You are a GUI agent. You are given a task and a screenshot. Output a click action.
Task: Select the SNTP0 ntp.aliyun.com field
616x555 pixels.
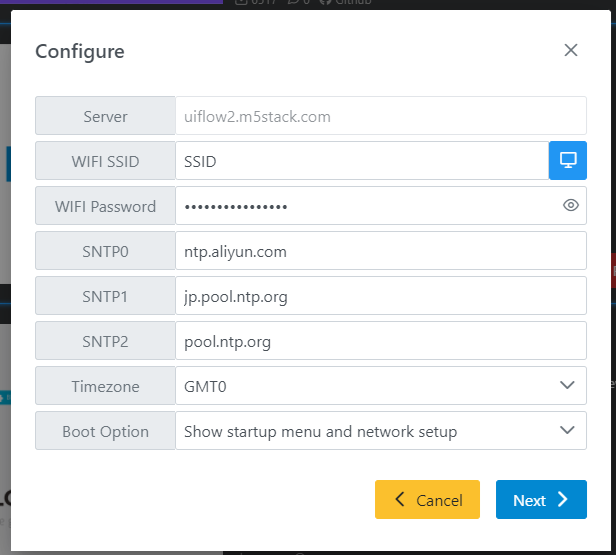click(x=380, y=251)
